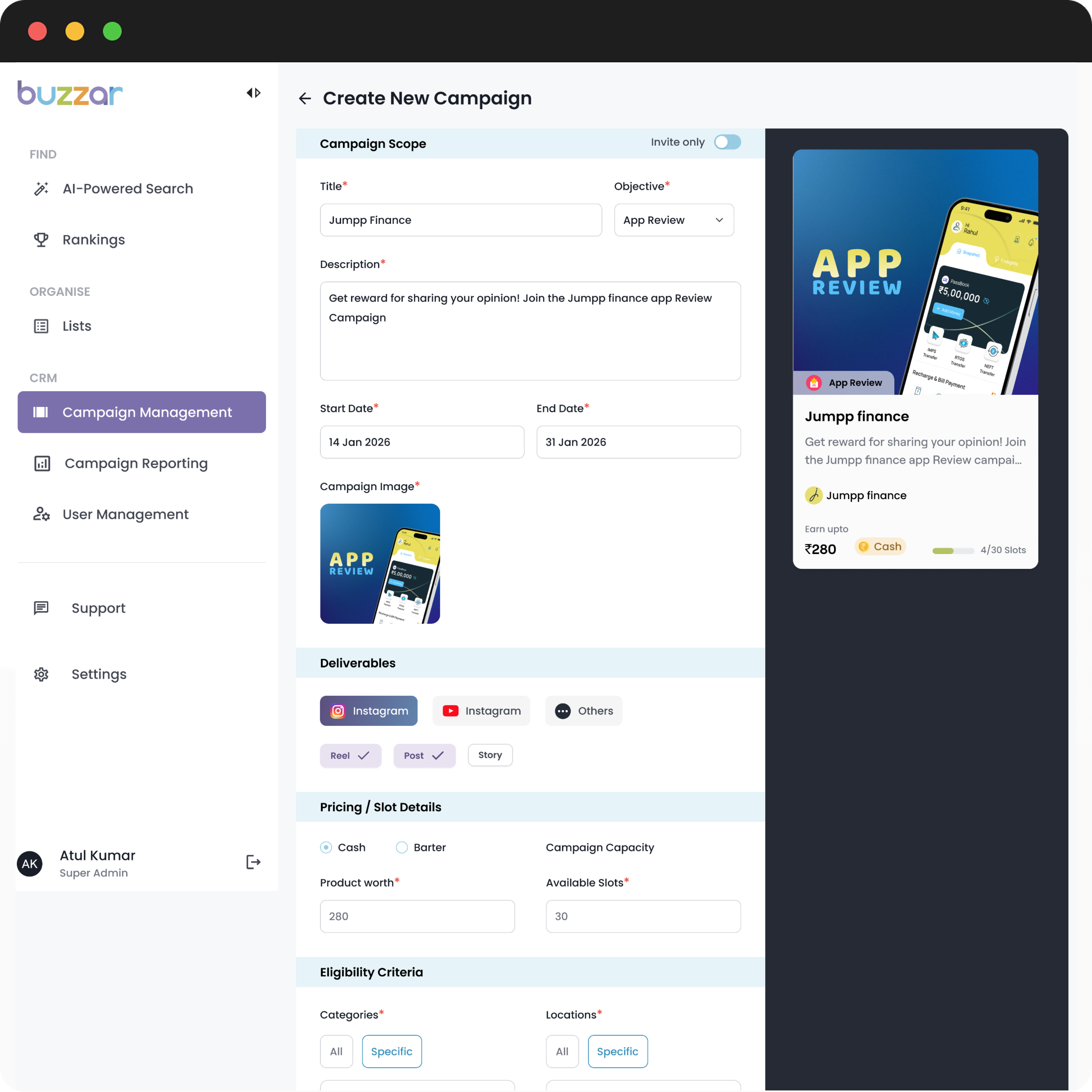Go to User Management in the sidebar
The height and width of the screenshot is (1092, 1092).
click(x=126, y=514)
